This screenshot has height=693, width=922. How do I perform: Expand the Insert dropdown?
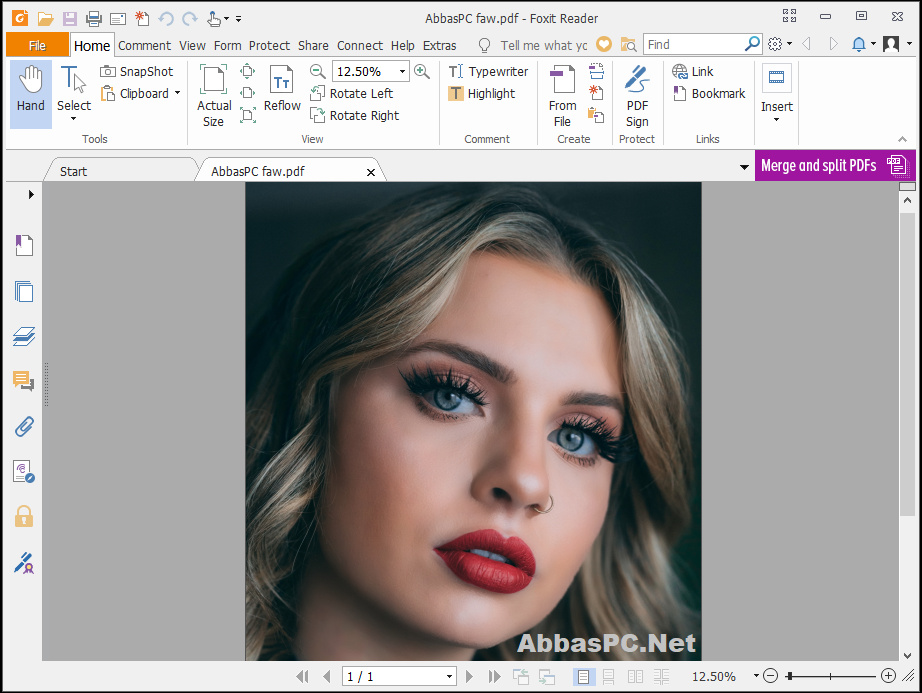click(x=776, y=119)
